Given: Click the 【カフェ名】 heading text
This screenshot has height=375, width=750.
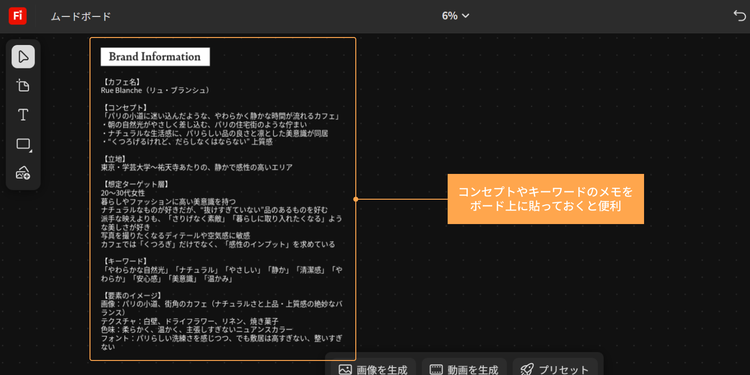Looking at the screenshot, I should tap(122, 81).
